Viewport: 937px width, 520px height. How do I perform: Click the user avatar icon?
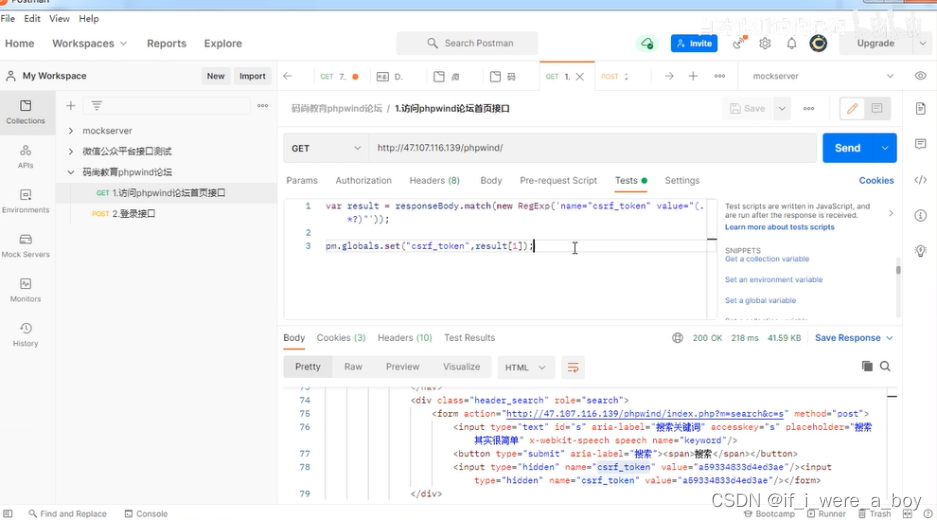coord(818,43)
